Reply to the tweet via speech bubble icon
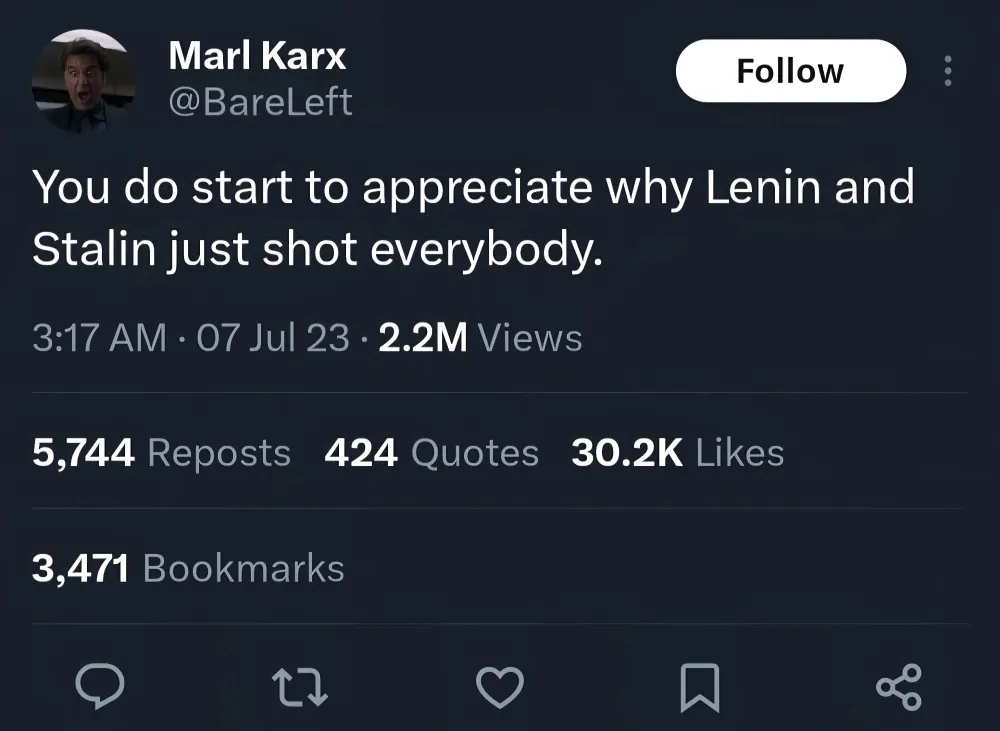 coord(100,687)
